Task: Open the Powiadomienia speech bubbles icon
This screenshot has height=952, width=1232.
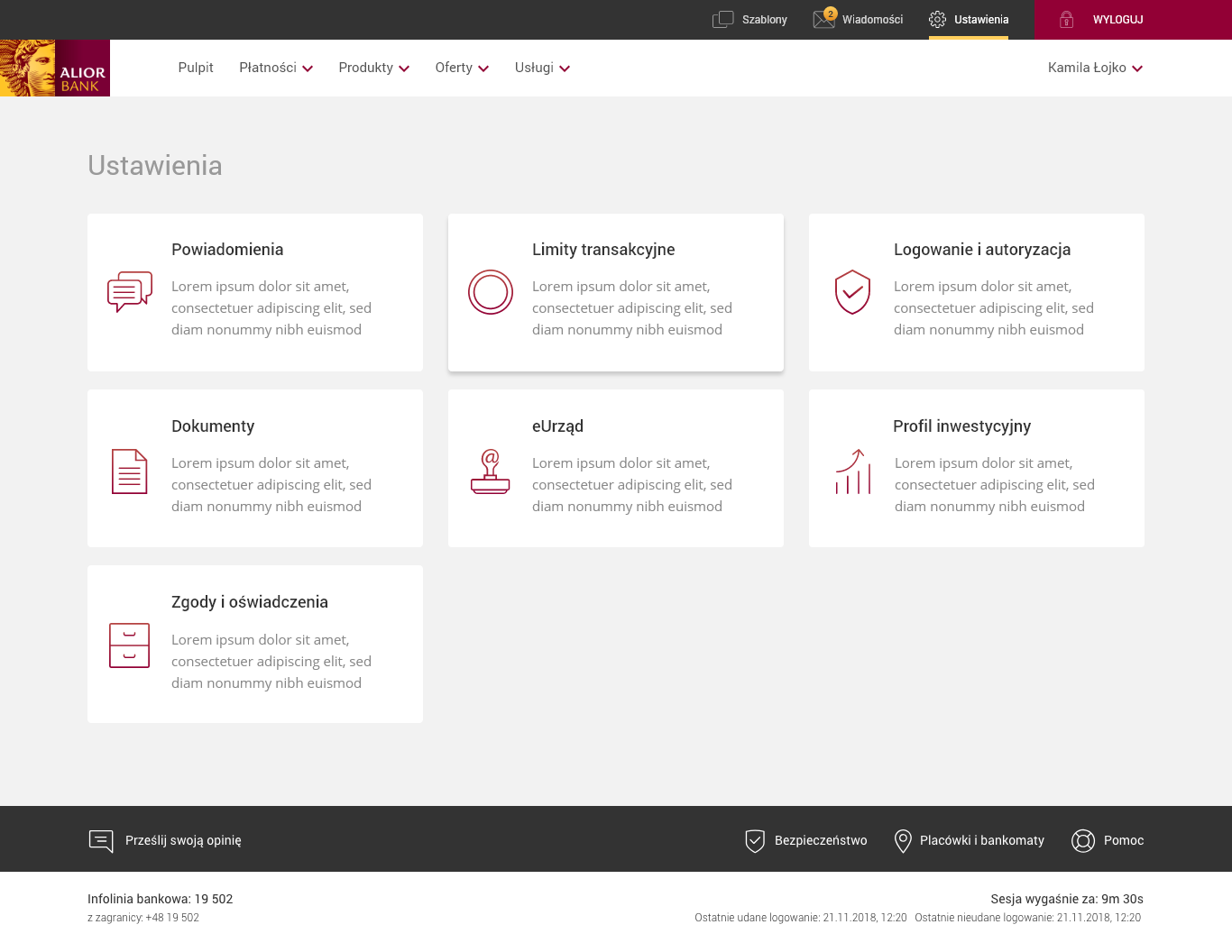Action: [130, 292]
